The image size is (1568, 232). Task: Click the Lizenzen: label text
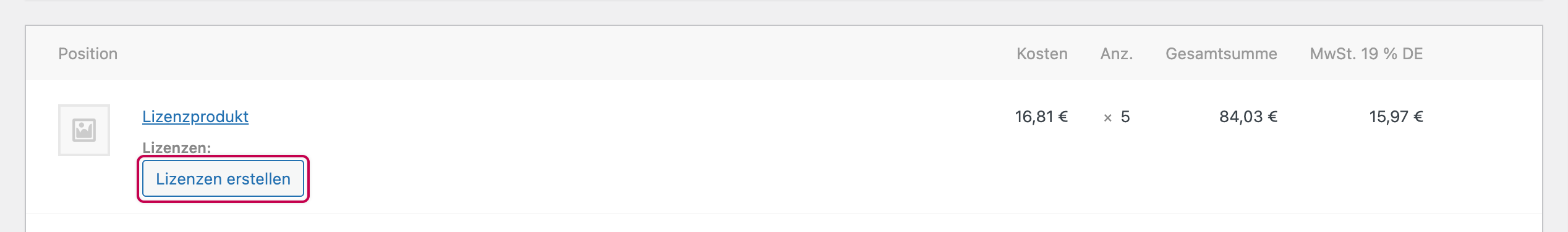(x=177, y=147)
